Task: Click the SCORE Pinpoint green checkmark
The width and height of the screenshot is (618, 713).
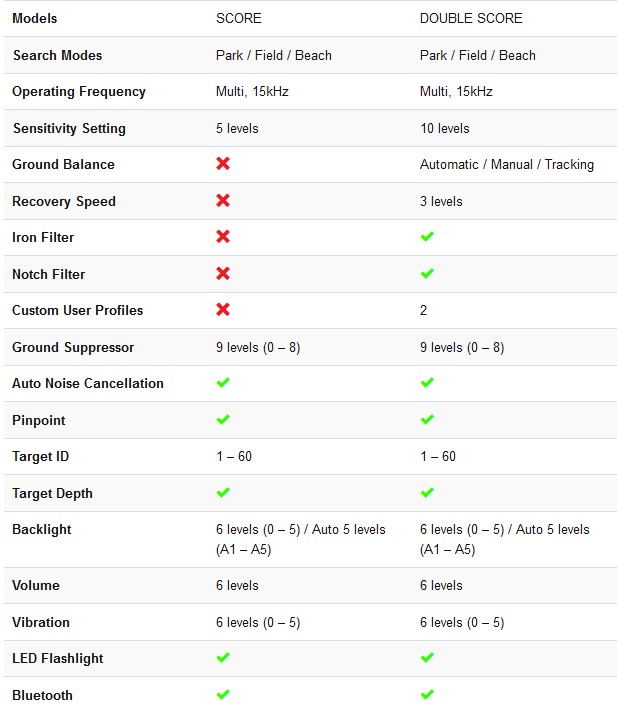Action: pos(223,420)
